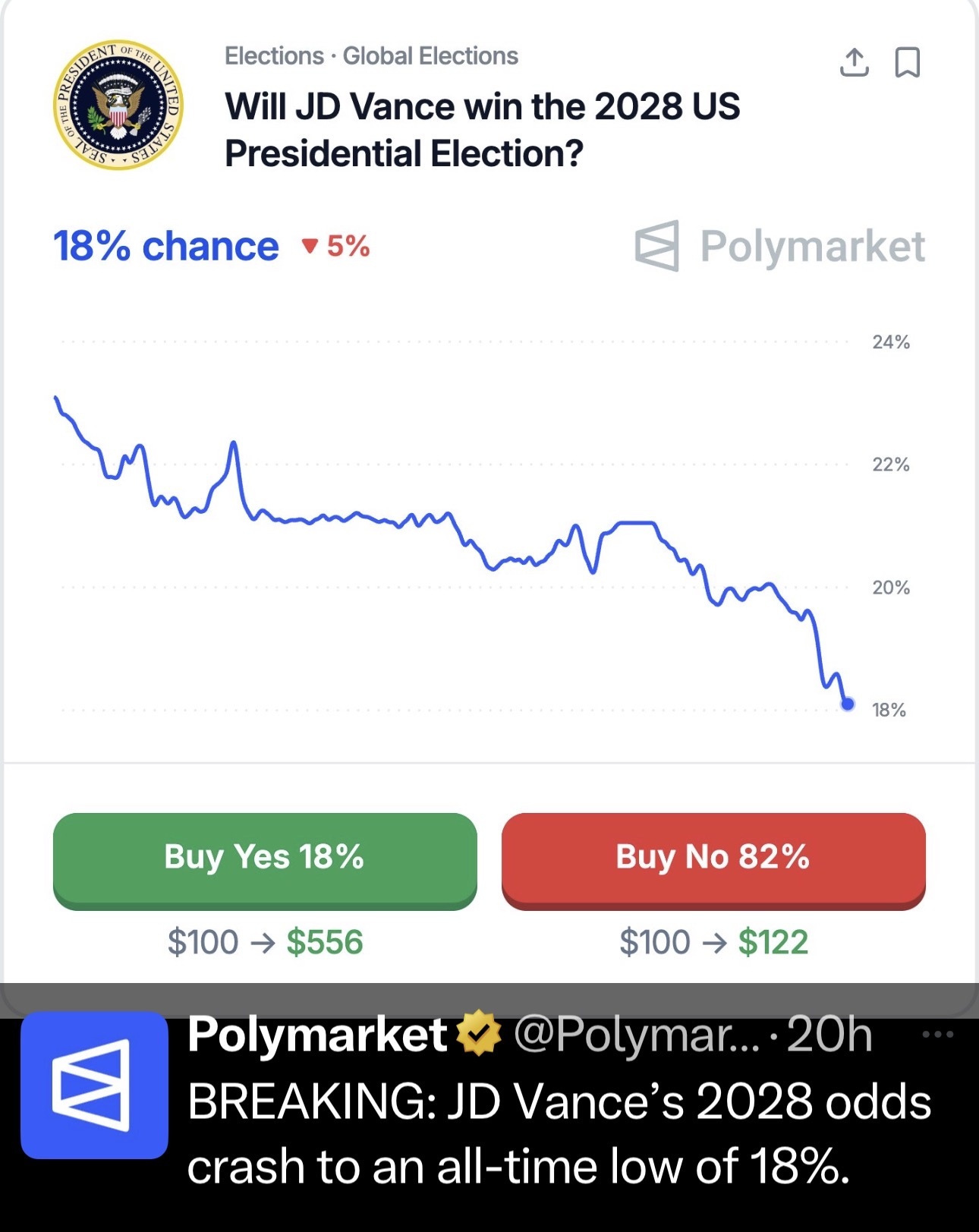Click the share upload icon

click(x=854, y=62)
